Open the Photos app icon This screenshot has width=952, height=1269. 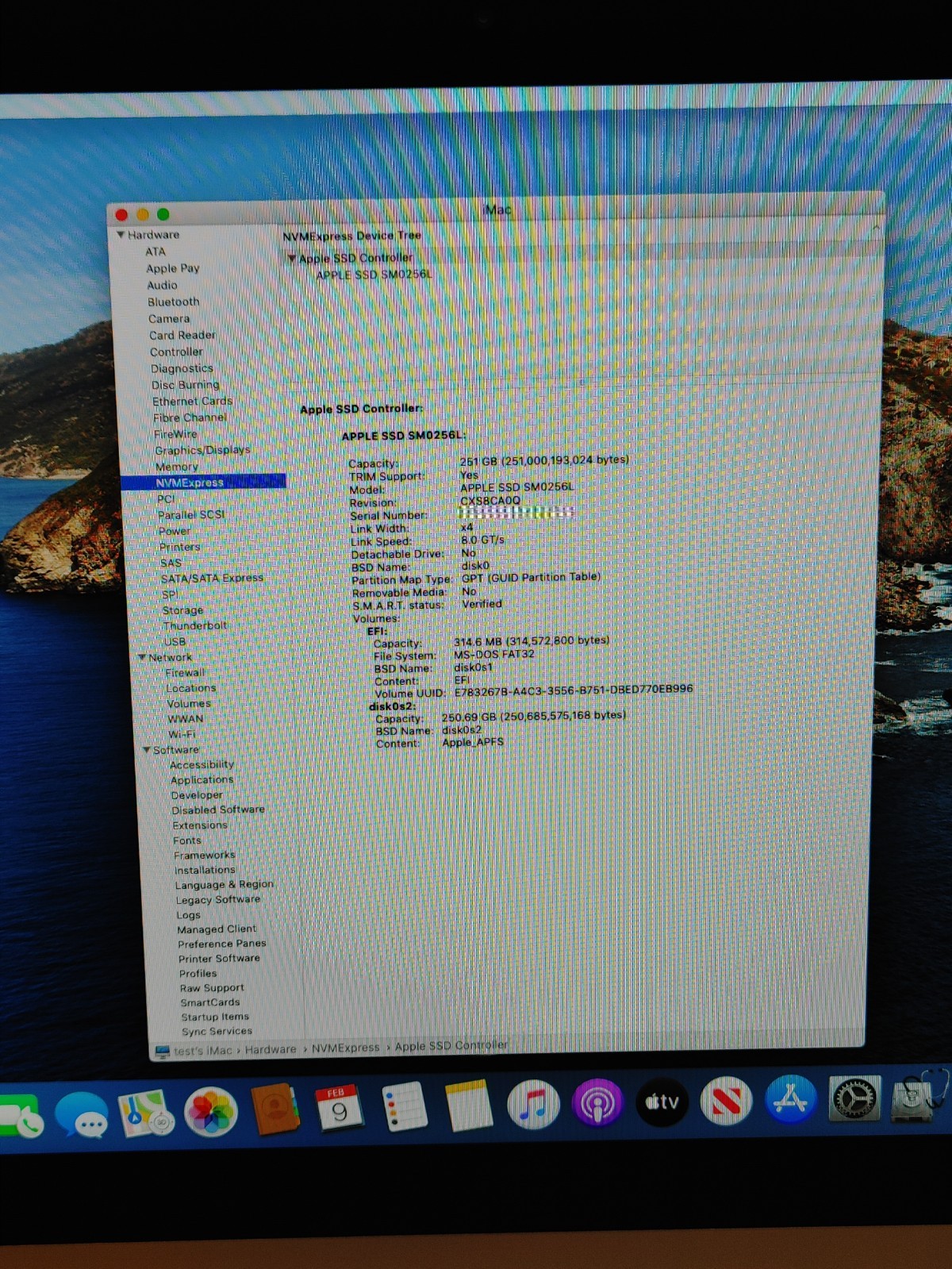pos(211,1111)
